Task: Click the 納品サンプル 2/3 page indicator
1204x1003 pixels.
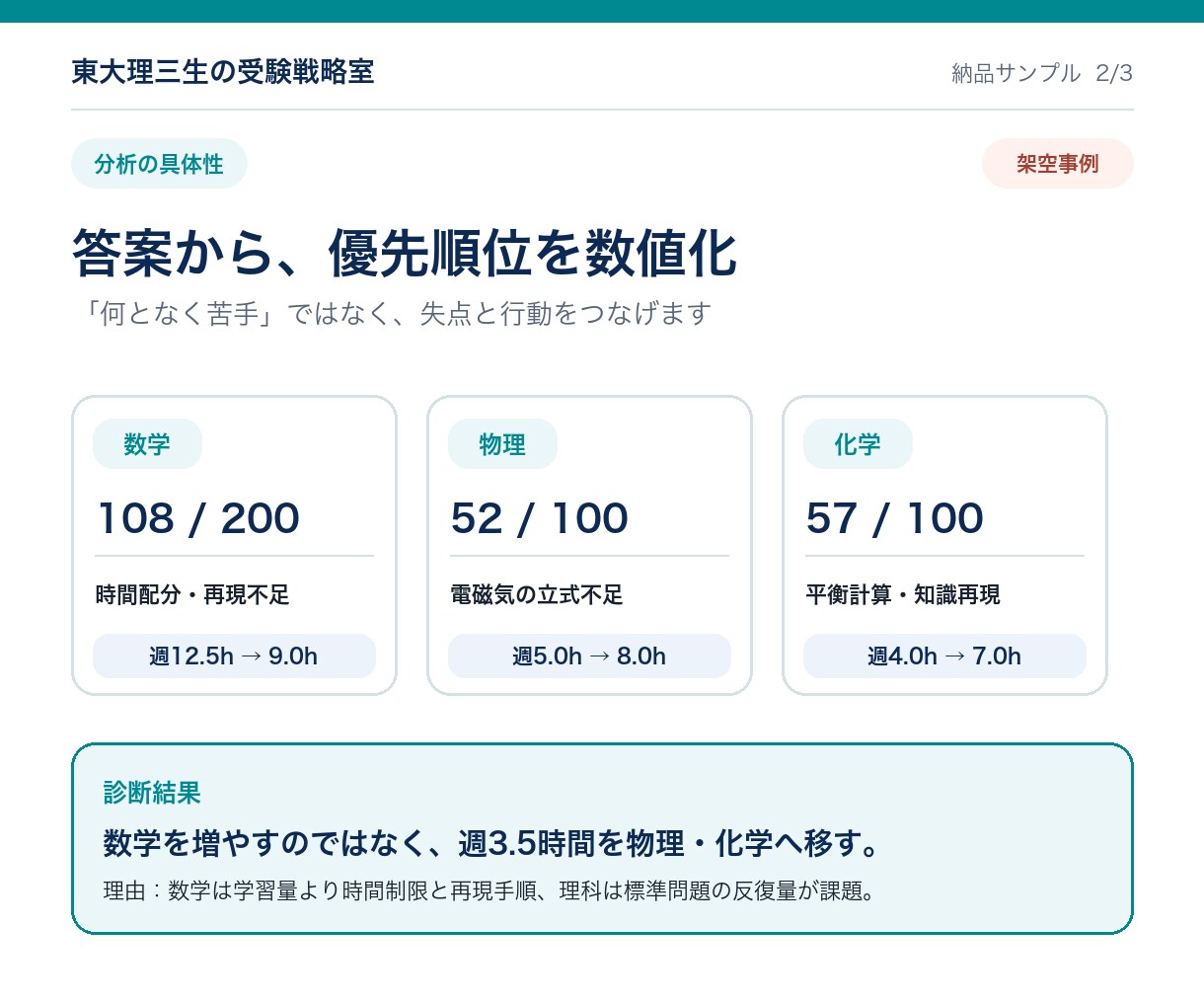Action: [x=1042, y=73]
